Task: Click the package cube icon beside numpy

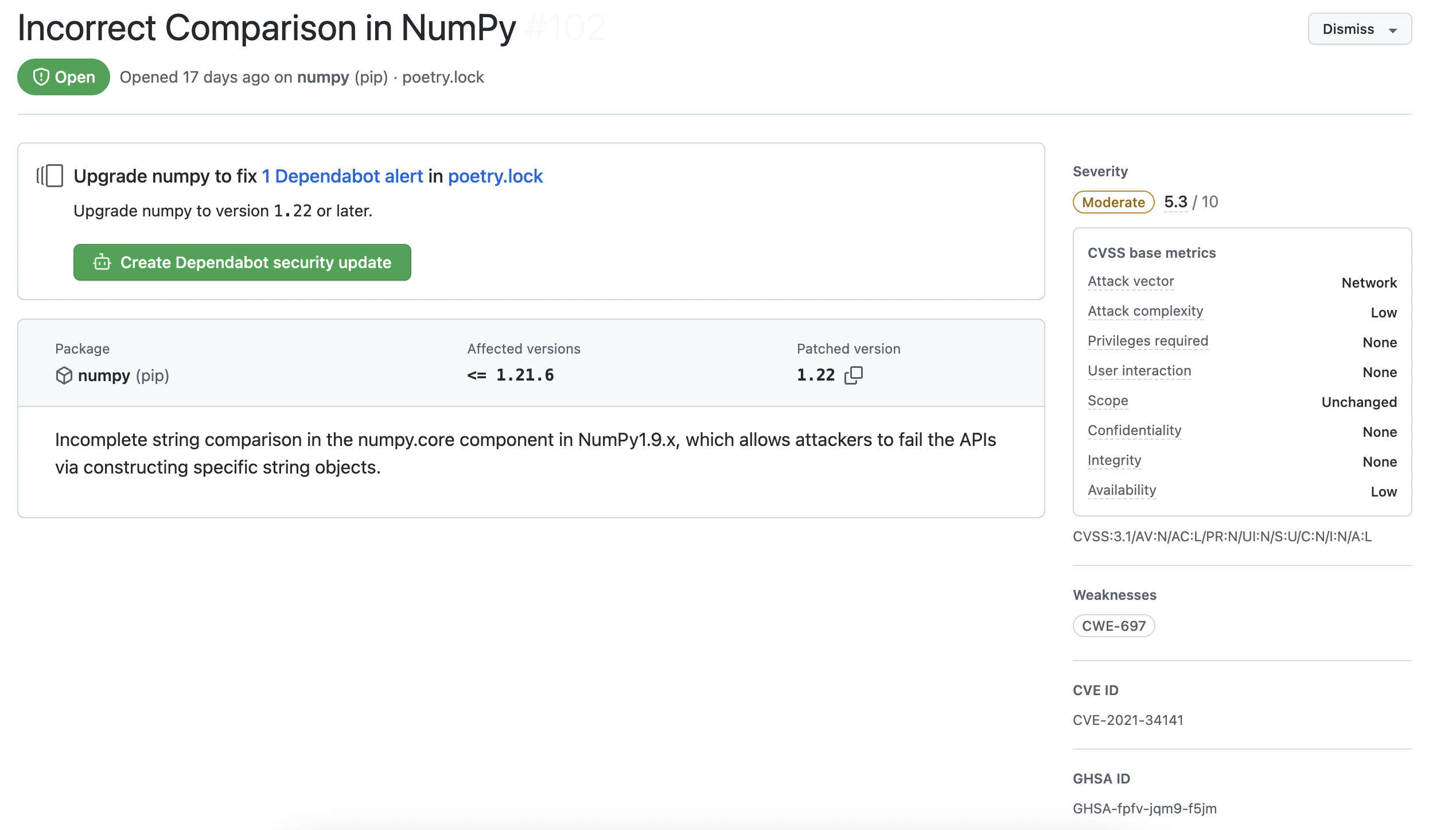Action: (x=64, y=375)
